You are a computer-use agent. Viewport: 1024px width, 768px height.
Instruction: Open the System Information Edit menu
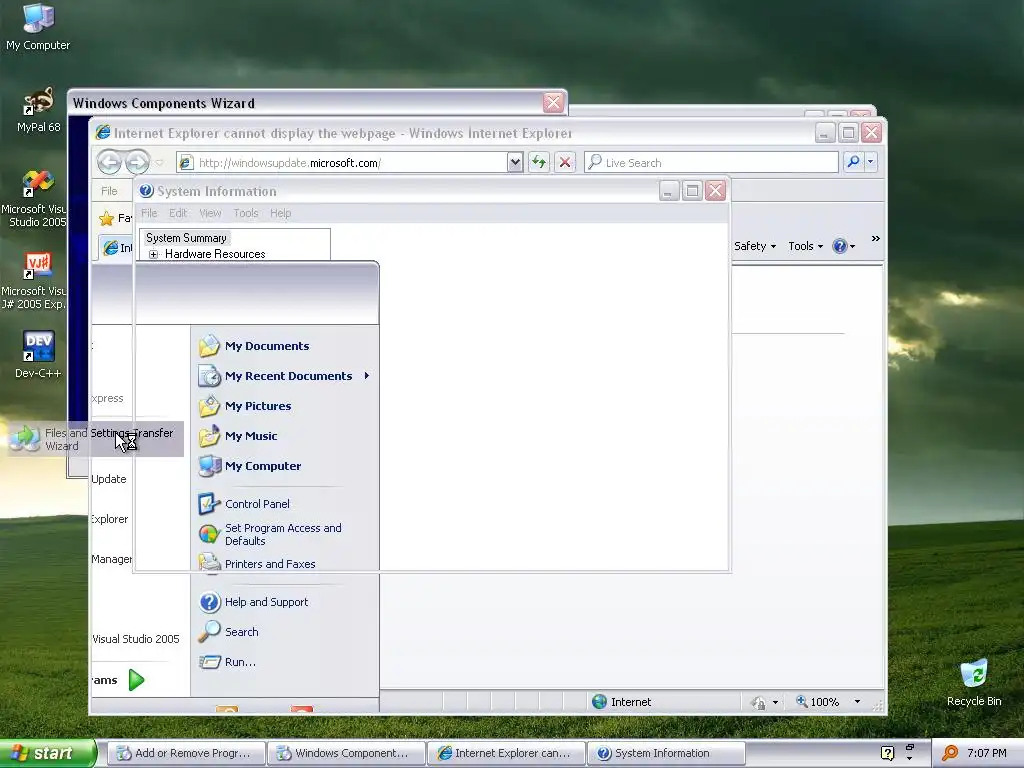pyautogui.click(x=178, y=213)
